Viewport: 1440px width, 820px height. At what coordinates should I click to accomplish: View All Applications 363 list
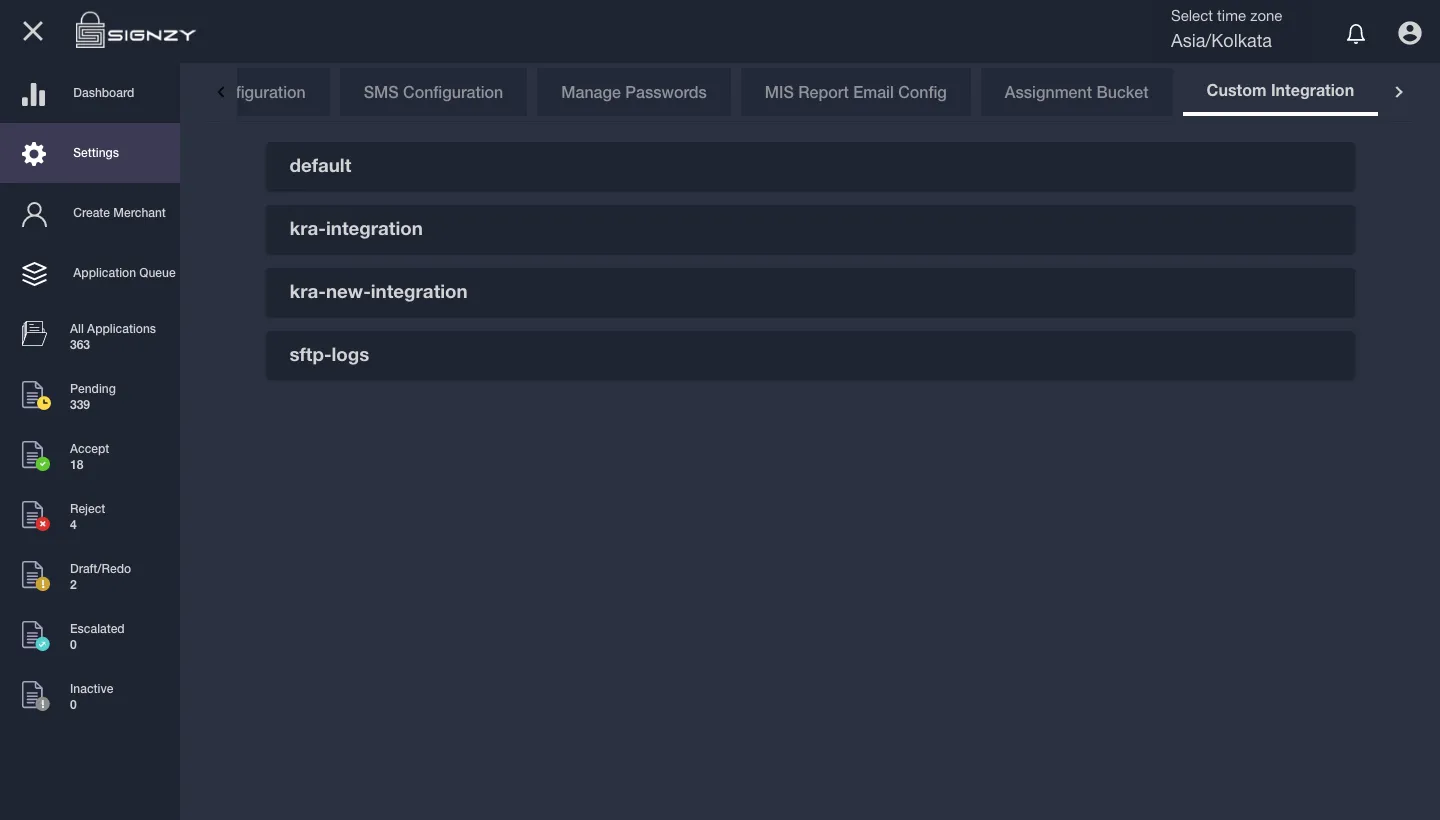(113, 337)
